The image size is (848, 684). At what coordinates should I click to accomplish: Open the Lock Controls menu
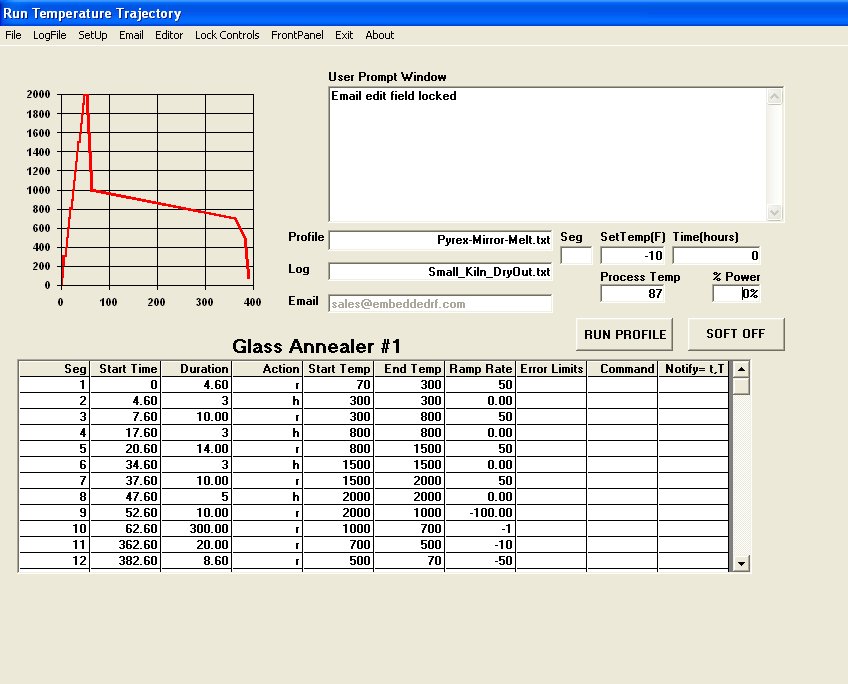[x=227, y=35]
